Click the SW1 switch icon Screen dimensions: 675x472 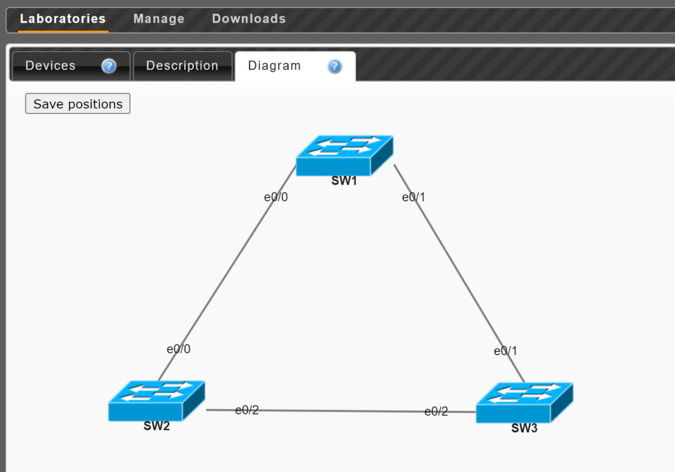(x=344, y=155)
